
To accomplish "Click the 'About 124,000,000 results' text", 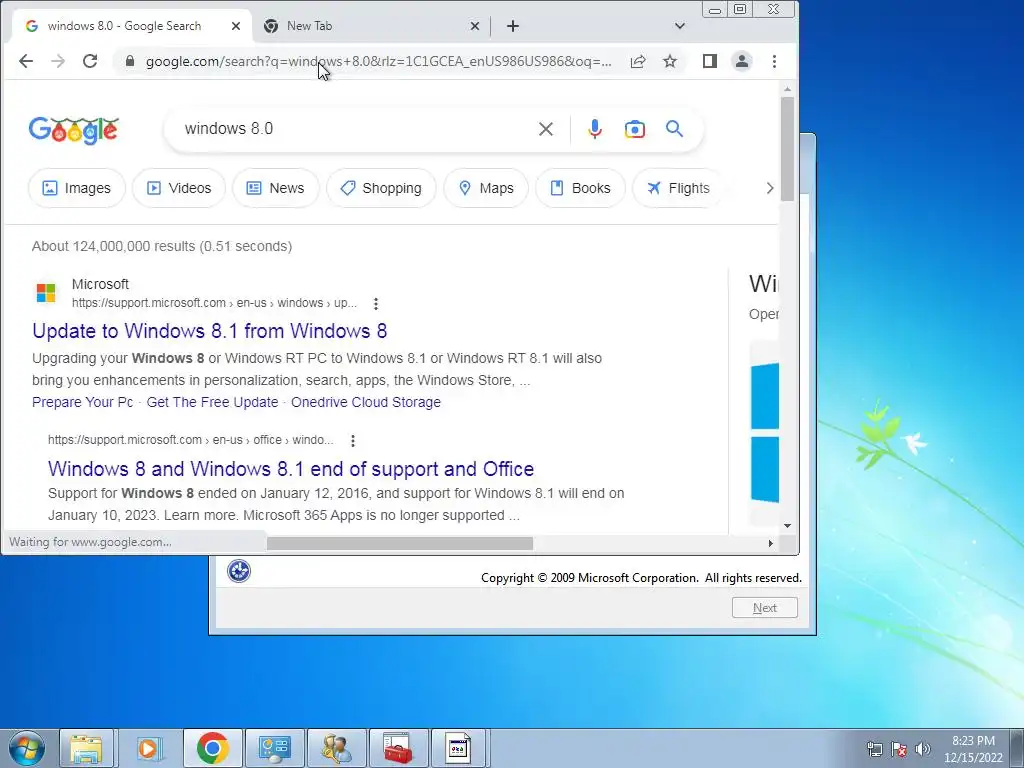I will click(x=162, y=246).
